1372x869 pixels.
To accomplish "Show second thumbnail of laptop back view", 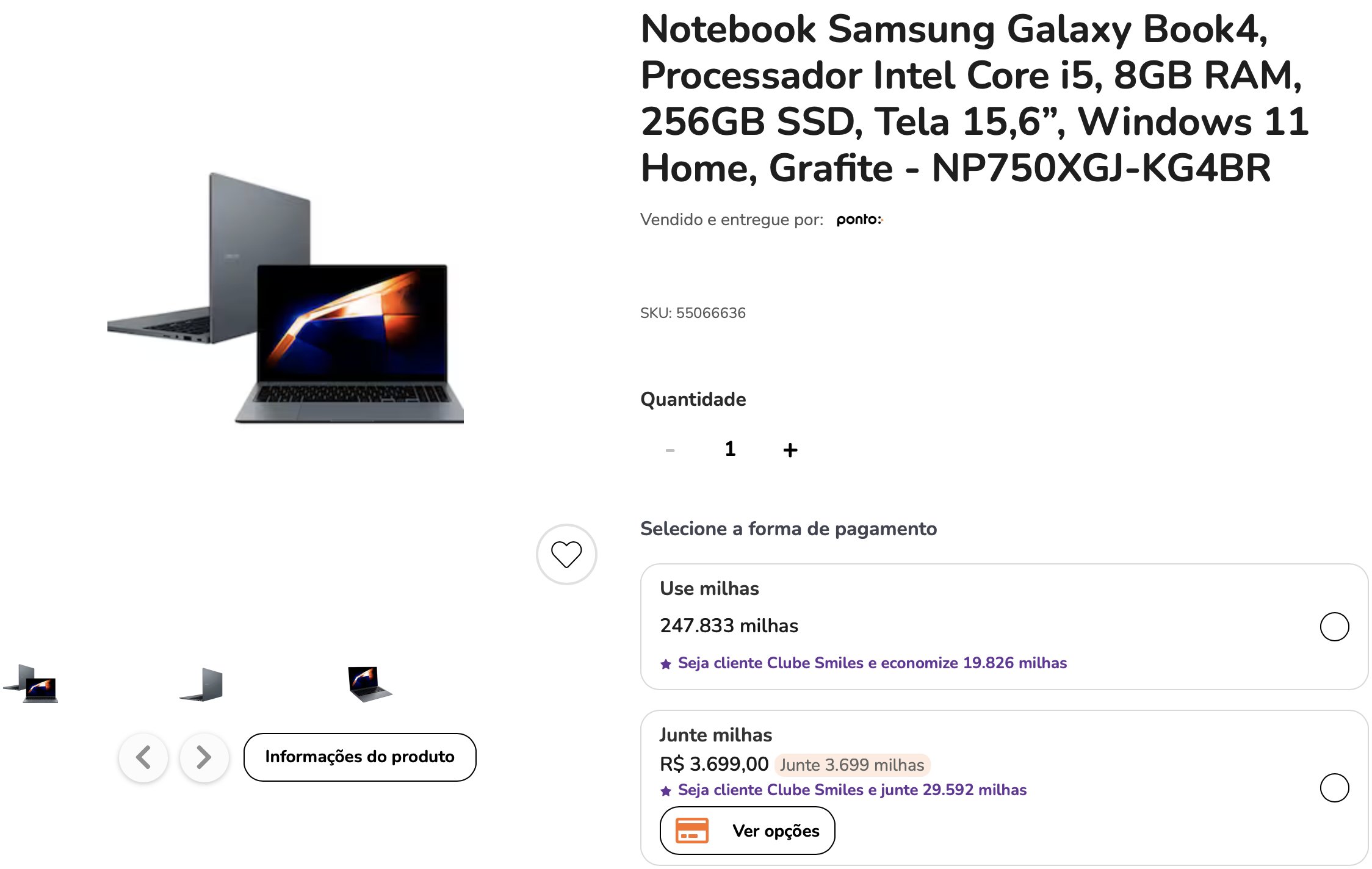I will tap(201, 684).
